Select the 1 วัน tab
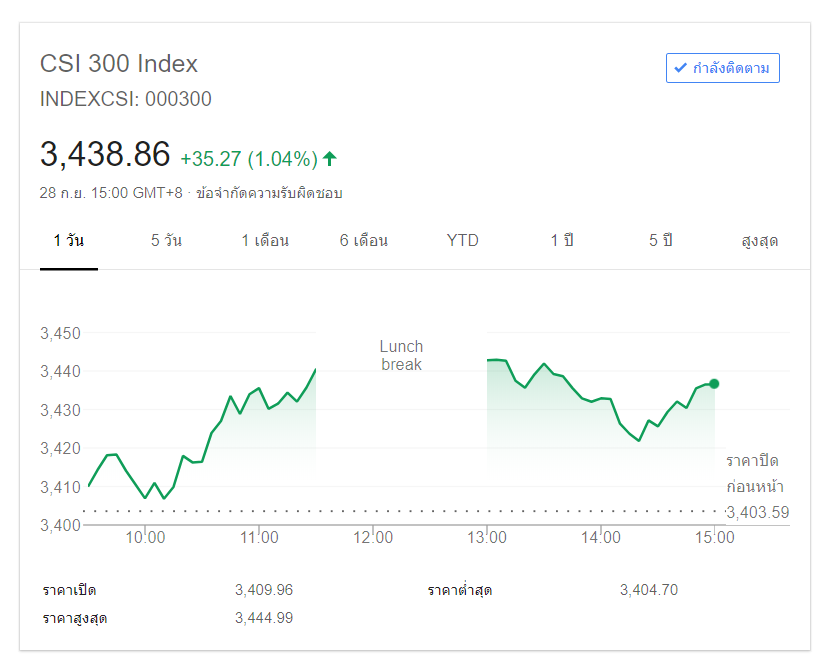Viewport: 831px width, 668px height. 69,241
